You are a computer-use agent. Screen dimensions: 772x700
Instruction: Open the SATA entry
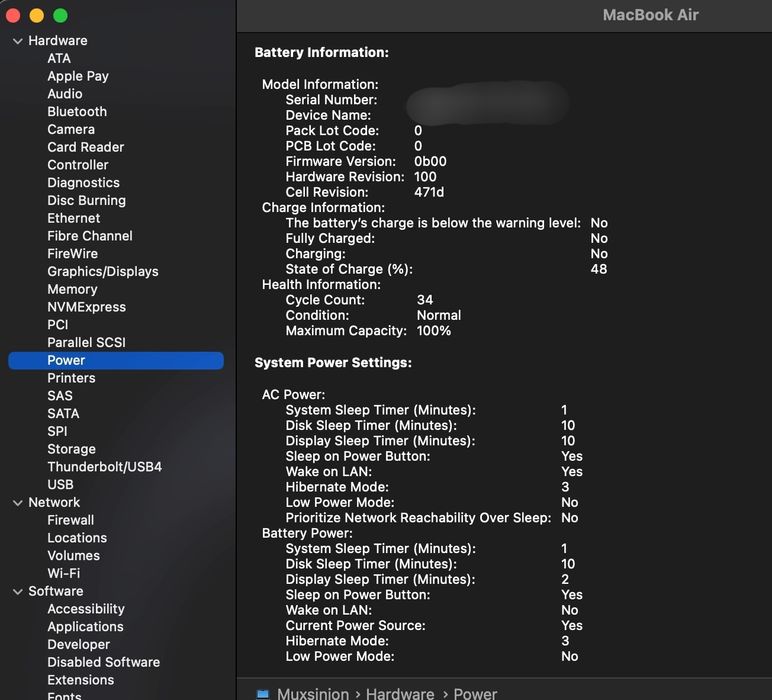pyautogui.click(x=63, y=414)
